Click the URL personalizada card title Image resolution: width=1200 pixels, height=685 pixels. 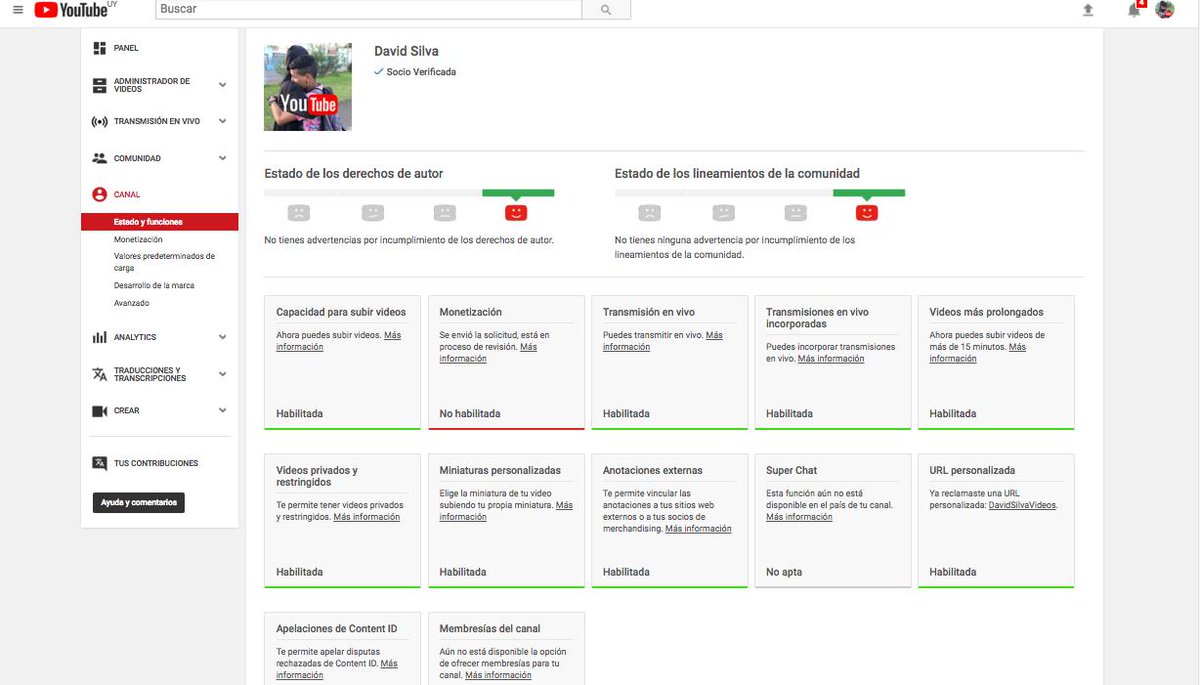(972, 470)
